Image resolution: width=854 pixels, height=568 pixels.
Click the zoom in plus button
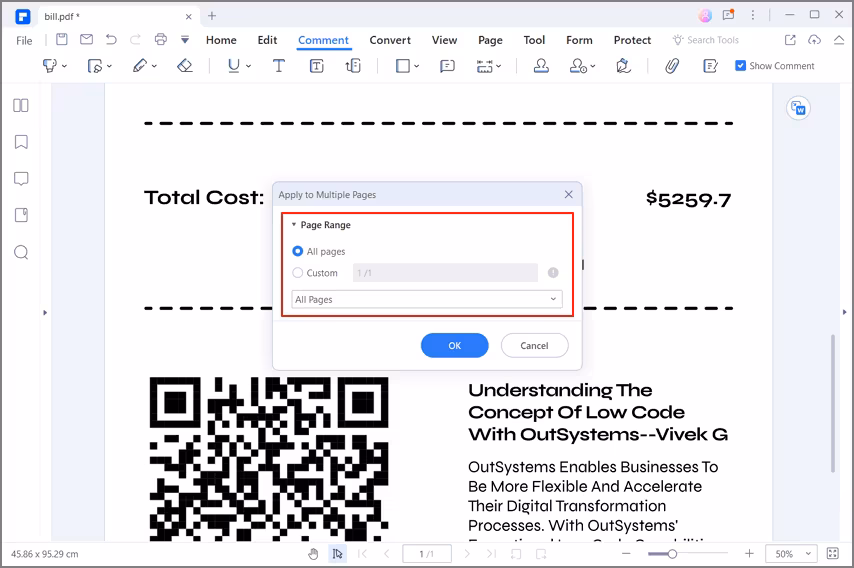(x=749, y=553)
